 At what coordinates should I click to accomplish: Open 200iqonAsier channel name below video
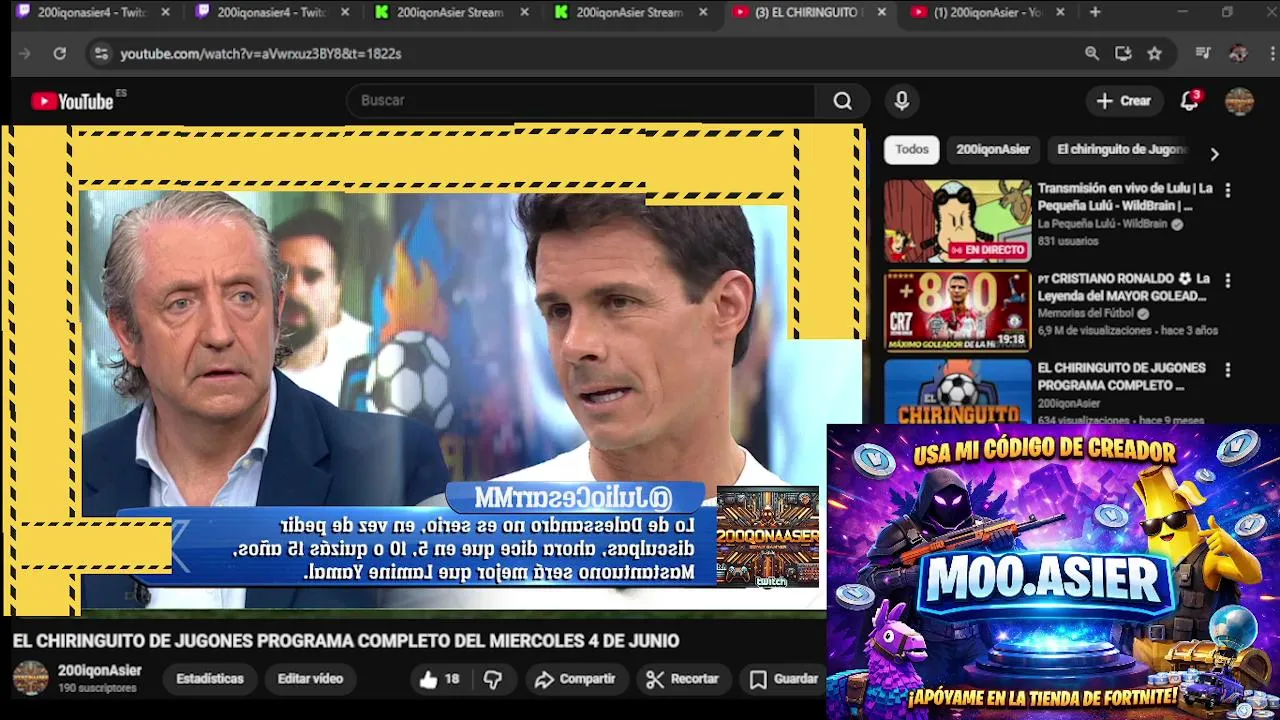coord(100,671)
